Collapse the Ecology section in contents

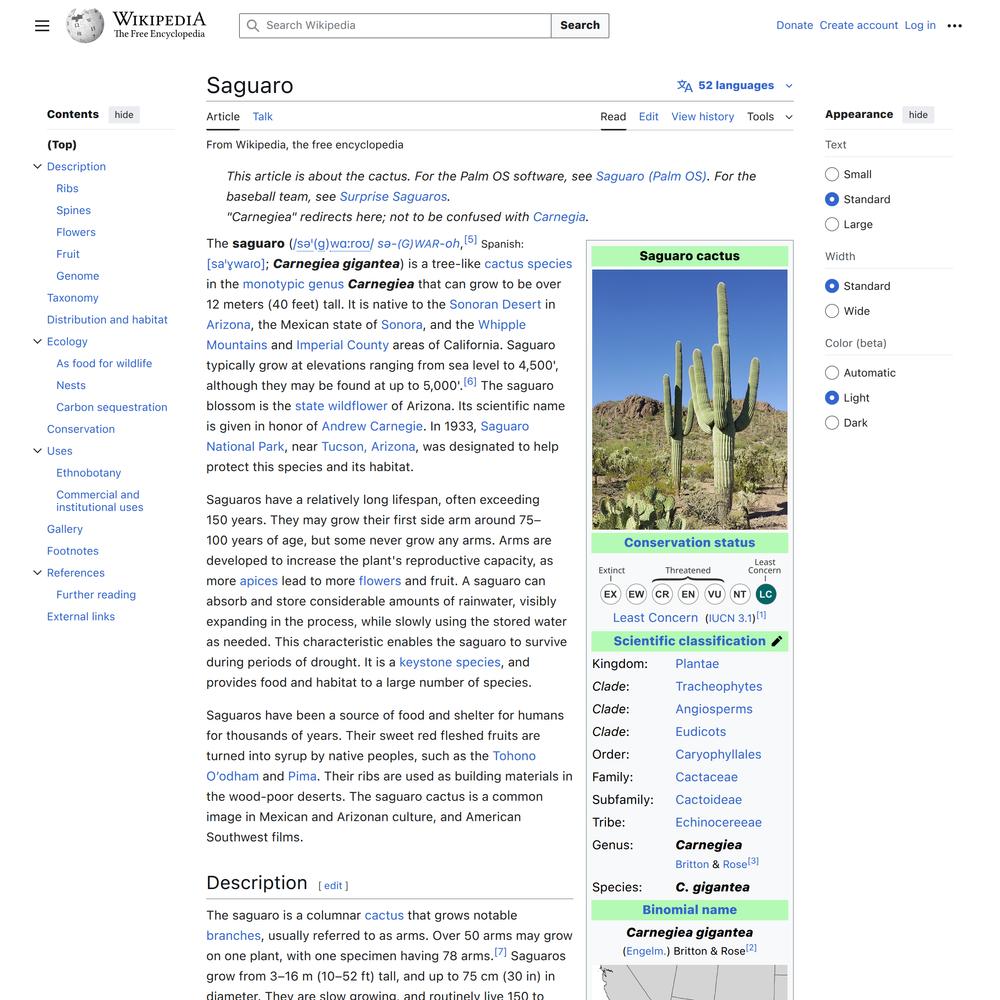(x=37, y=341)
